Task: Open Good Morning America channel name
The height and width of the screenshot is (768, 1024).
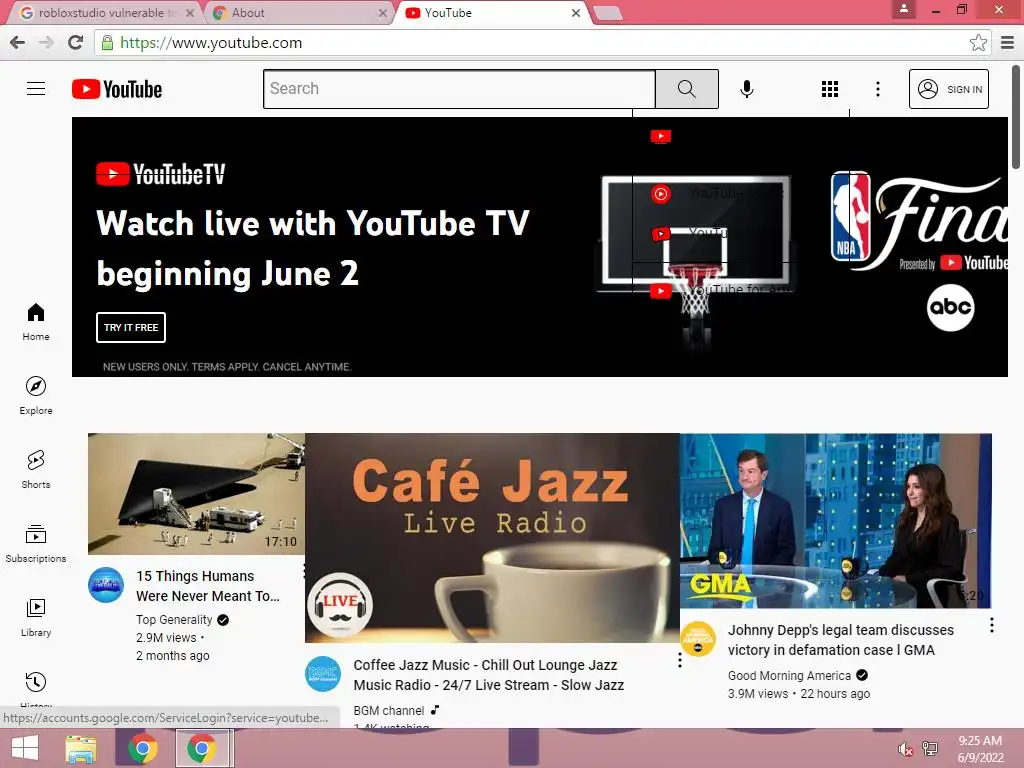Action: pos(789,675)
